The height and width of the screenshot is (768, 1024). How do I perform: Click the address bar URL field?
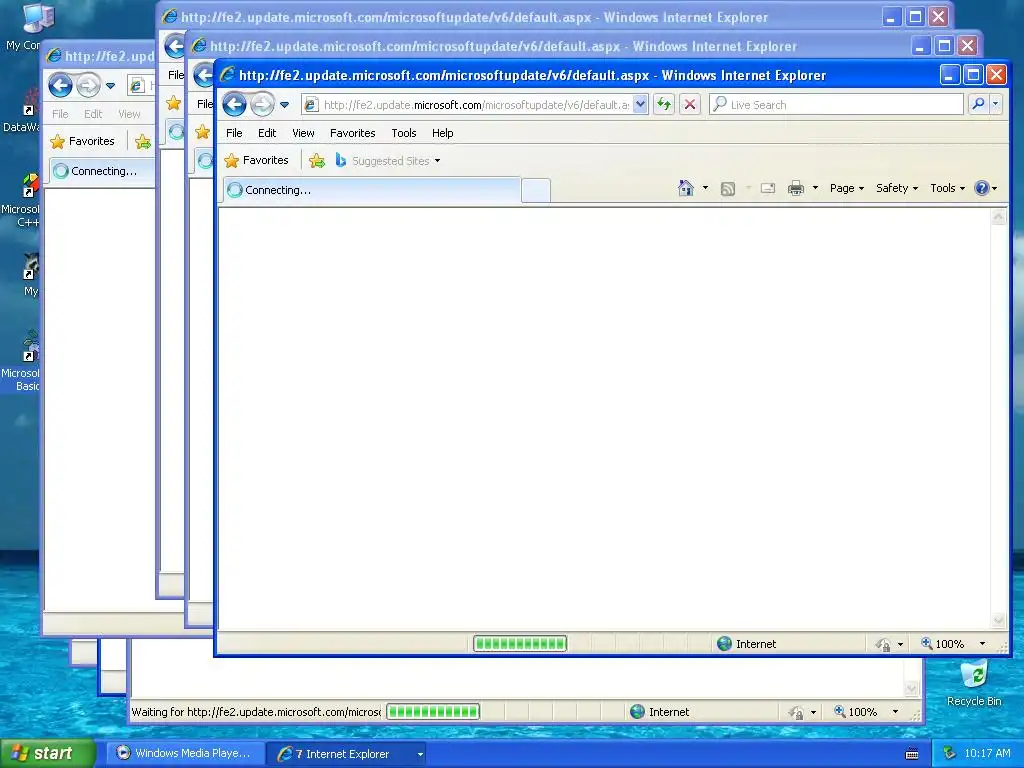tap(468, 104)
